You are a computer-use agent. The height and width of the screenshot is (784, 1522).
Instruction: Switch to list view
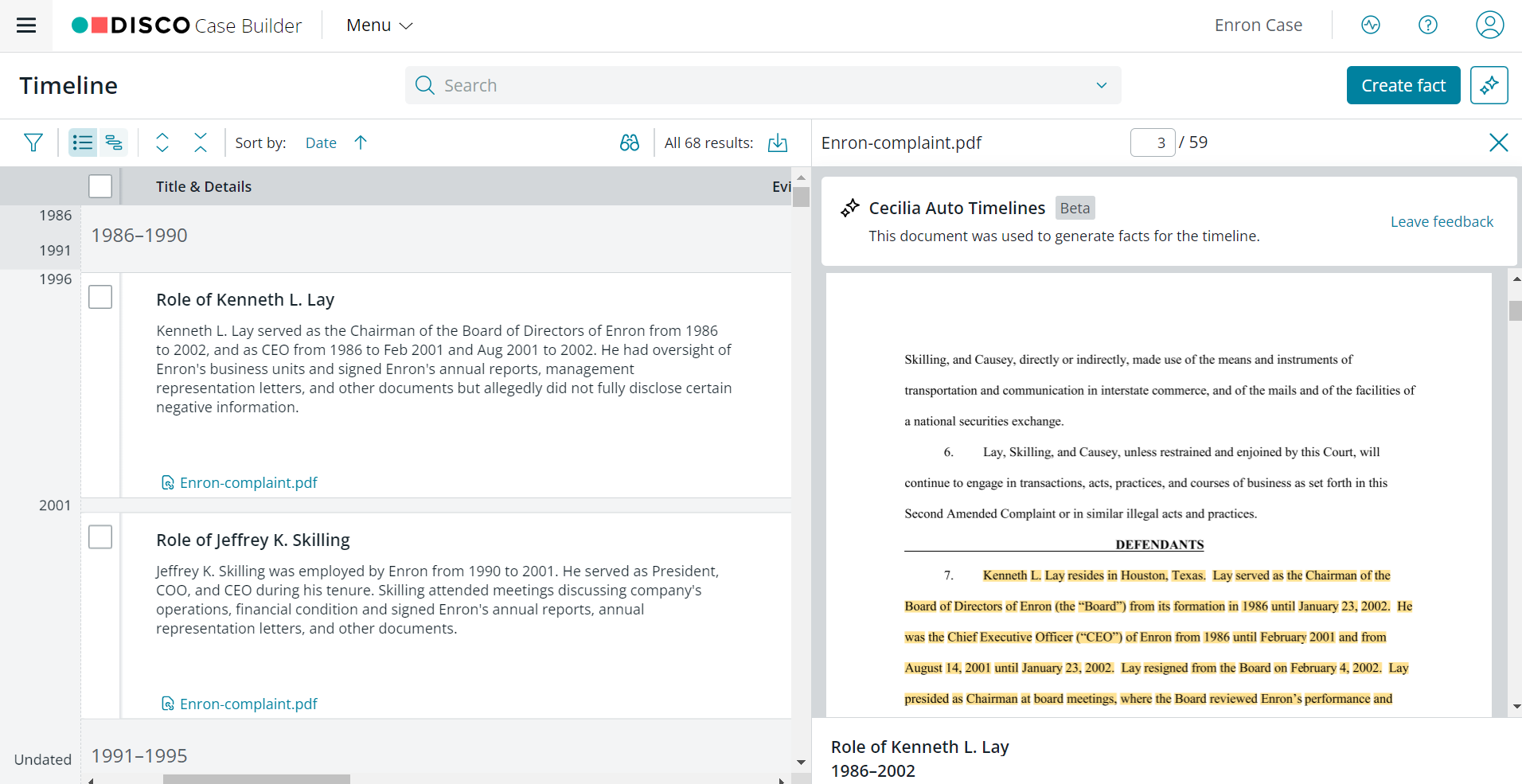pyautogui.click(x=83, y=142)
